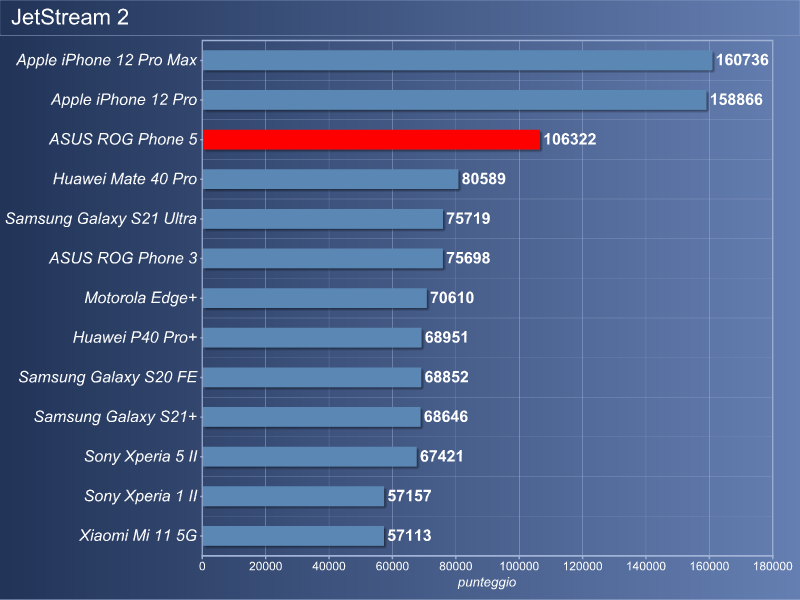This screenshot has height=600, width=800.
Task: Select the score value 68646
Action: pyautogui.click(x=446, y=417)
